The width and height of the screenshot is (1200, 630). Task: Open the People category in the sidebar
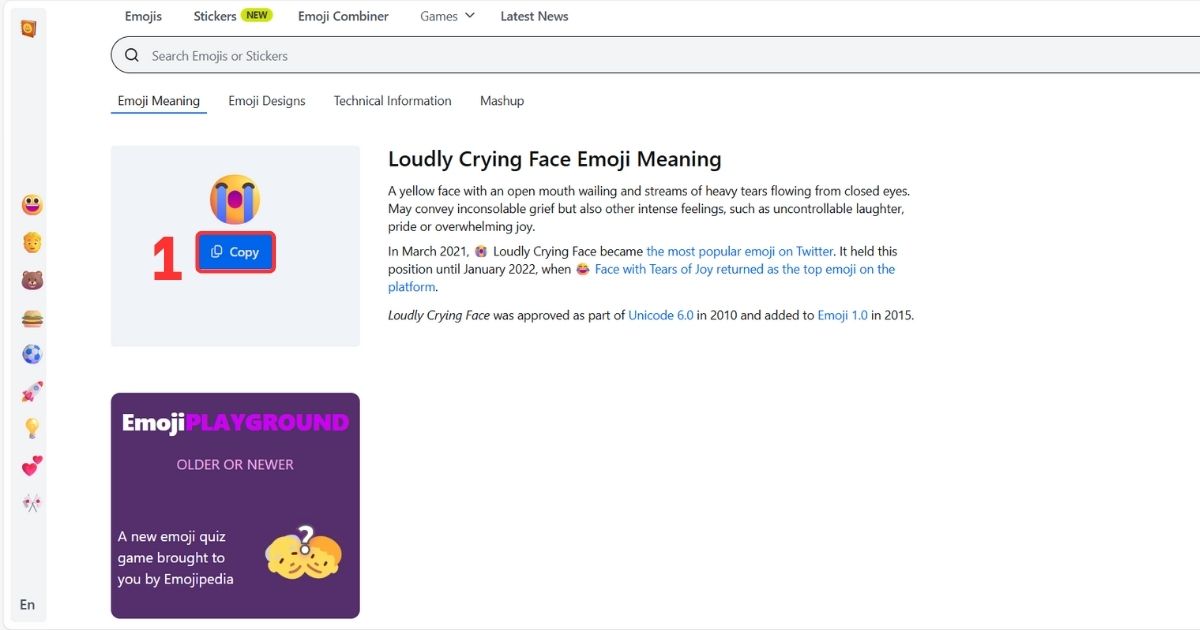(29, 241)
